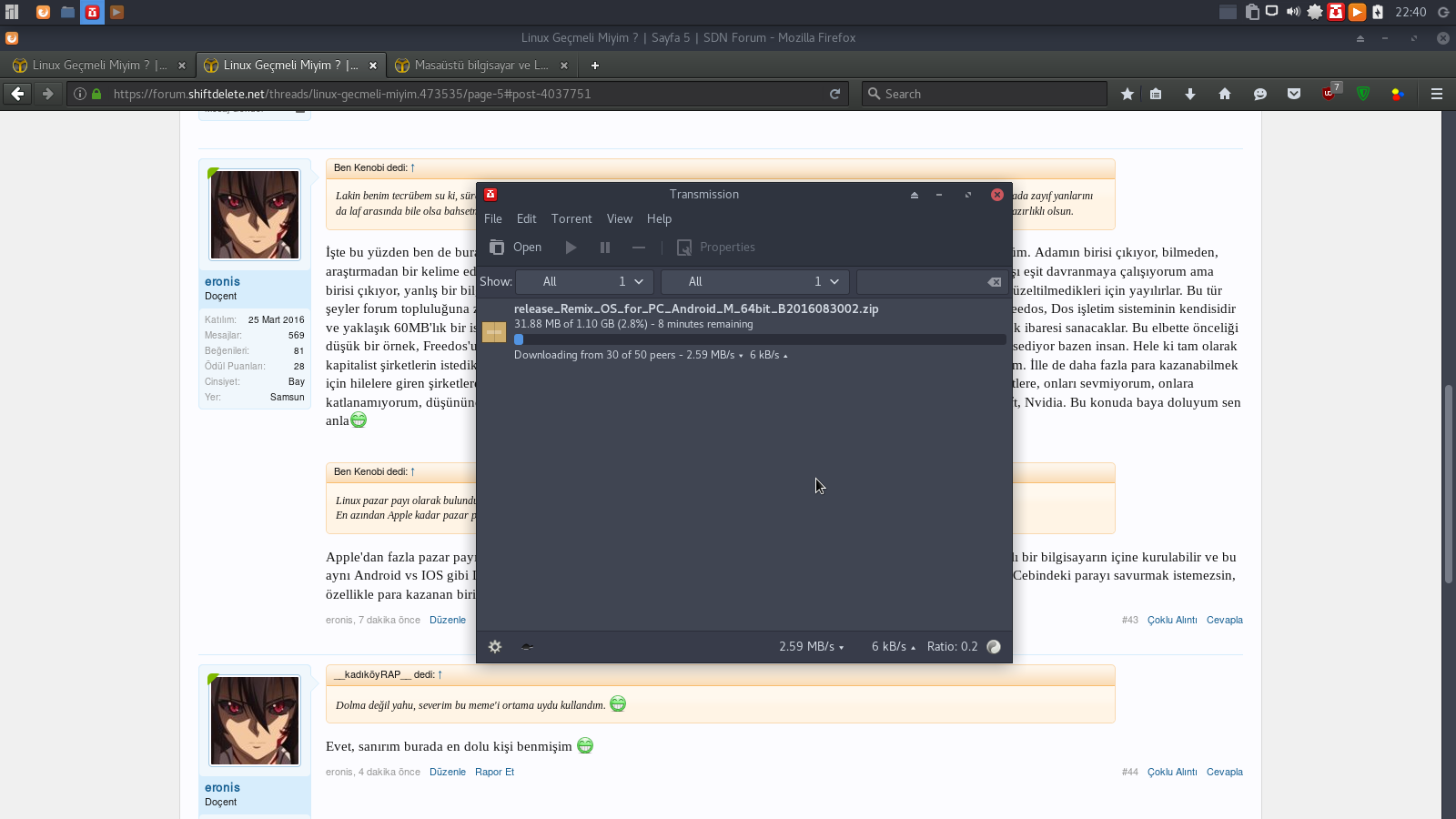Pause the selected torrent
Viewport: 1456px width, 819px height.
pyautogui.click(x=605, y=248)
